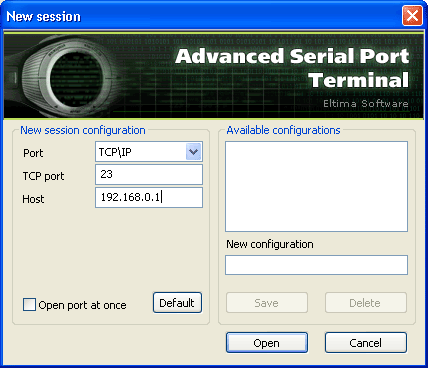Click the Host label
Screen dimensions: 428x368
tap(33, 199)
